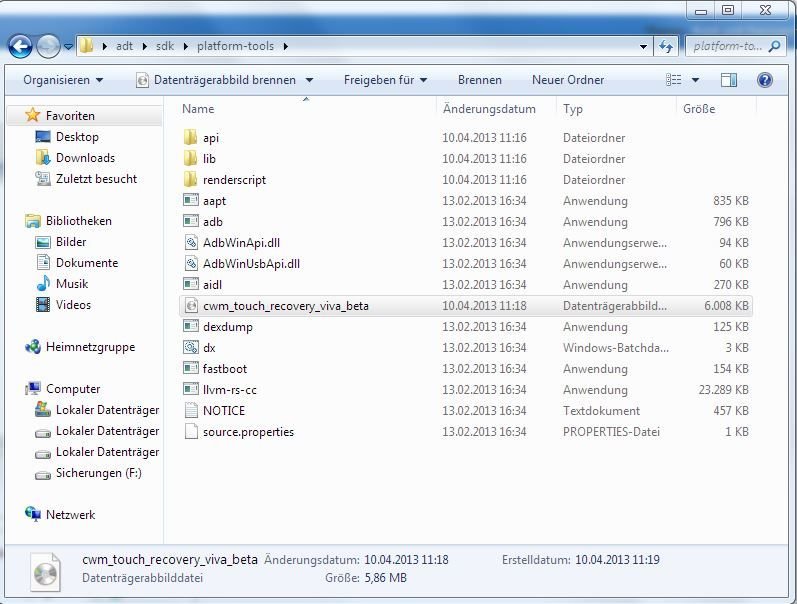Click Brennen in the toolbar
This screenshot has height=604, width=797.
[479, 80]
